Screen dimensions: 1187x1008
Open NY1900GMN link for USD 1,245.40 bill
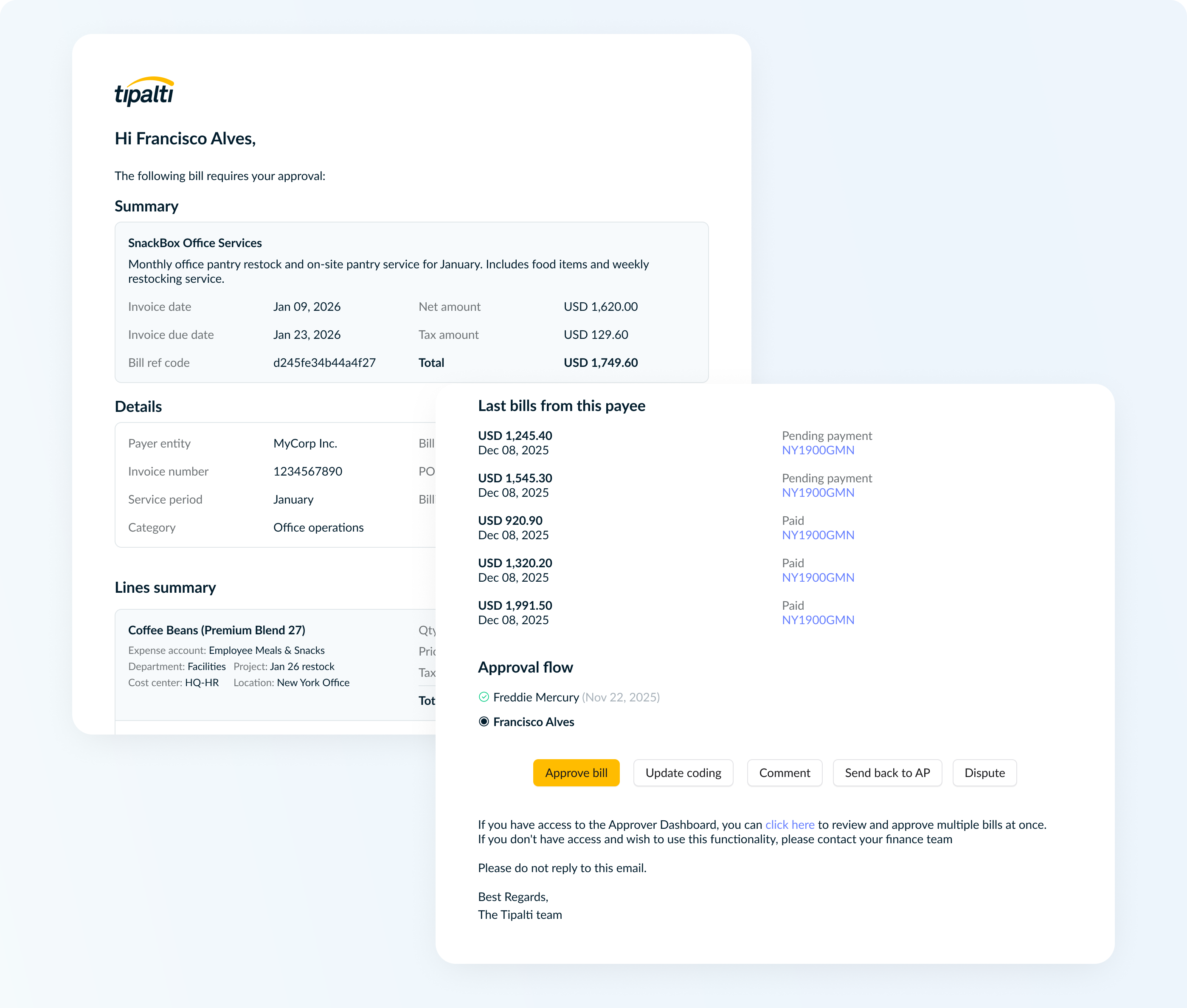817,450
